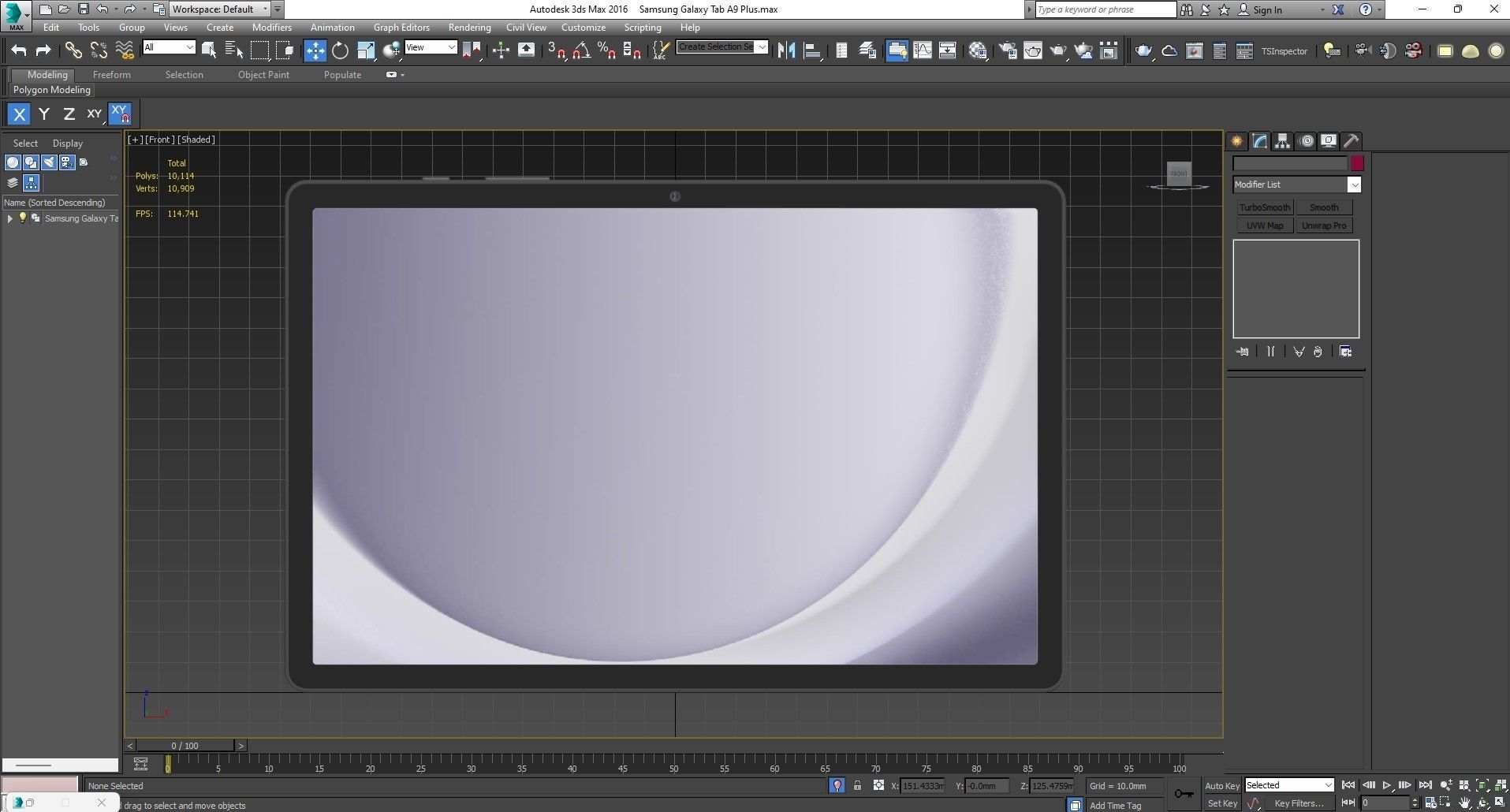Toggle lightbulb visibility of Samsung Galaxy Tab
This screenshot has width=1510, height=812.
click(23, 218)
